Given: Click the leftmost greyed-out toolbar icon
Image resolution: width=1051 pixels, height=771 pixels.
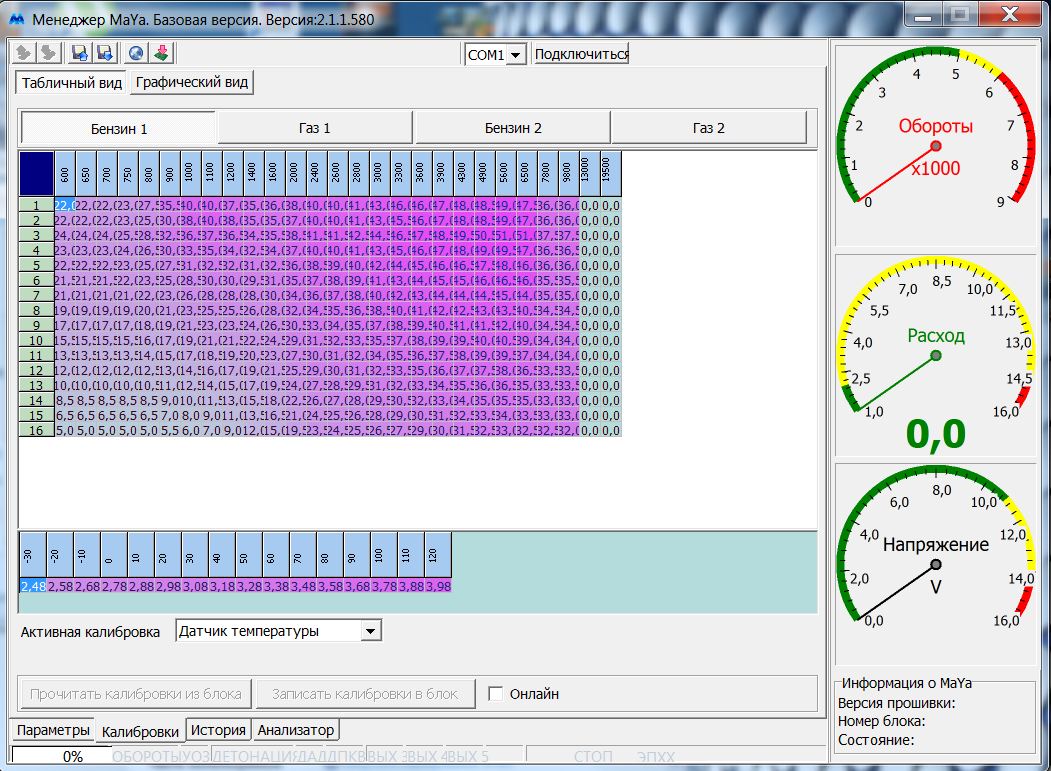Looking at the screenshot, I should [24, 53].
